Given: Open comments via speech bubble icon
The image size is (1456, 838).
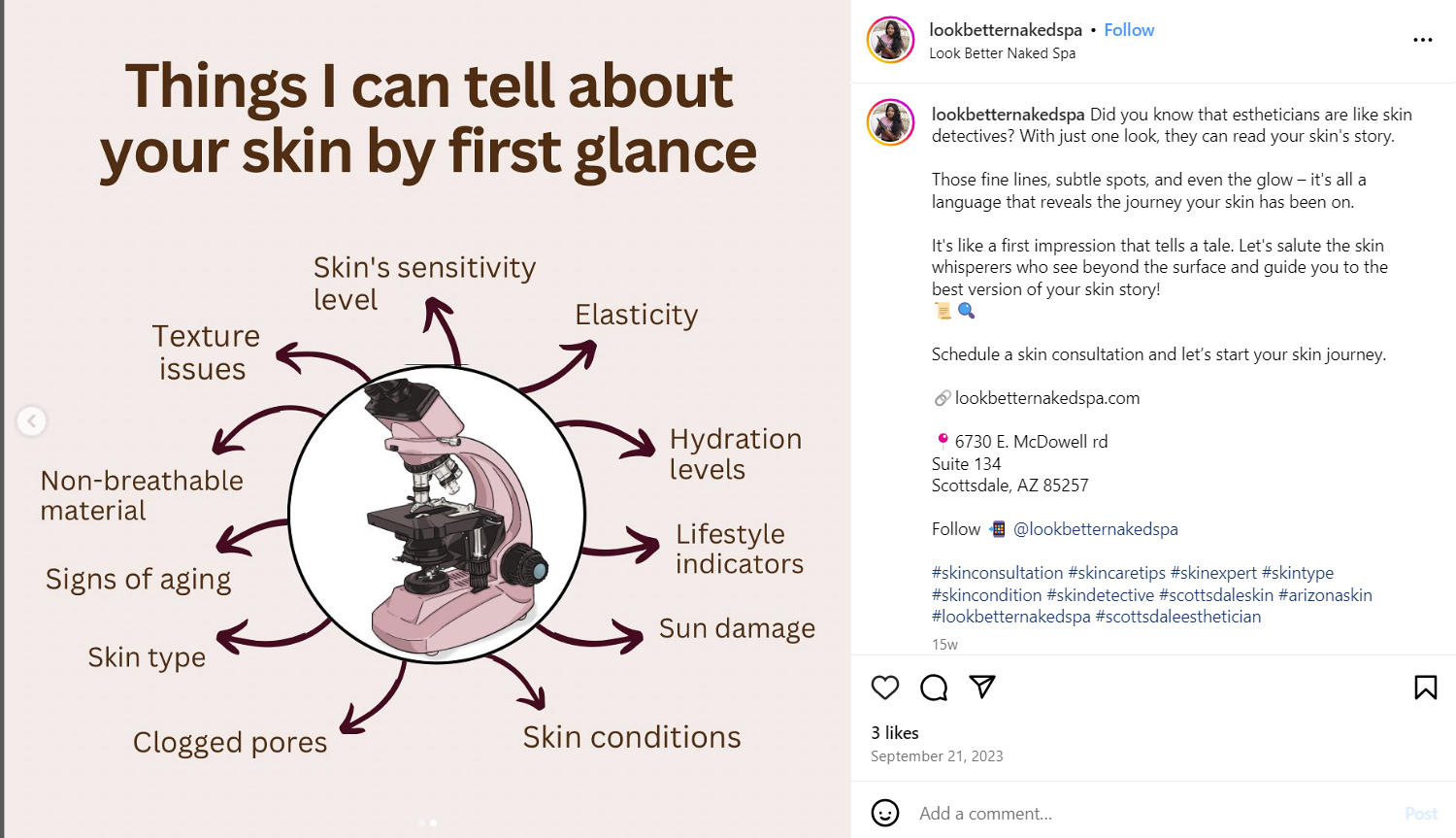Looking at the screenshot, I should click(x=934, y=687).
